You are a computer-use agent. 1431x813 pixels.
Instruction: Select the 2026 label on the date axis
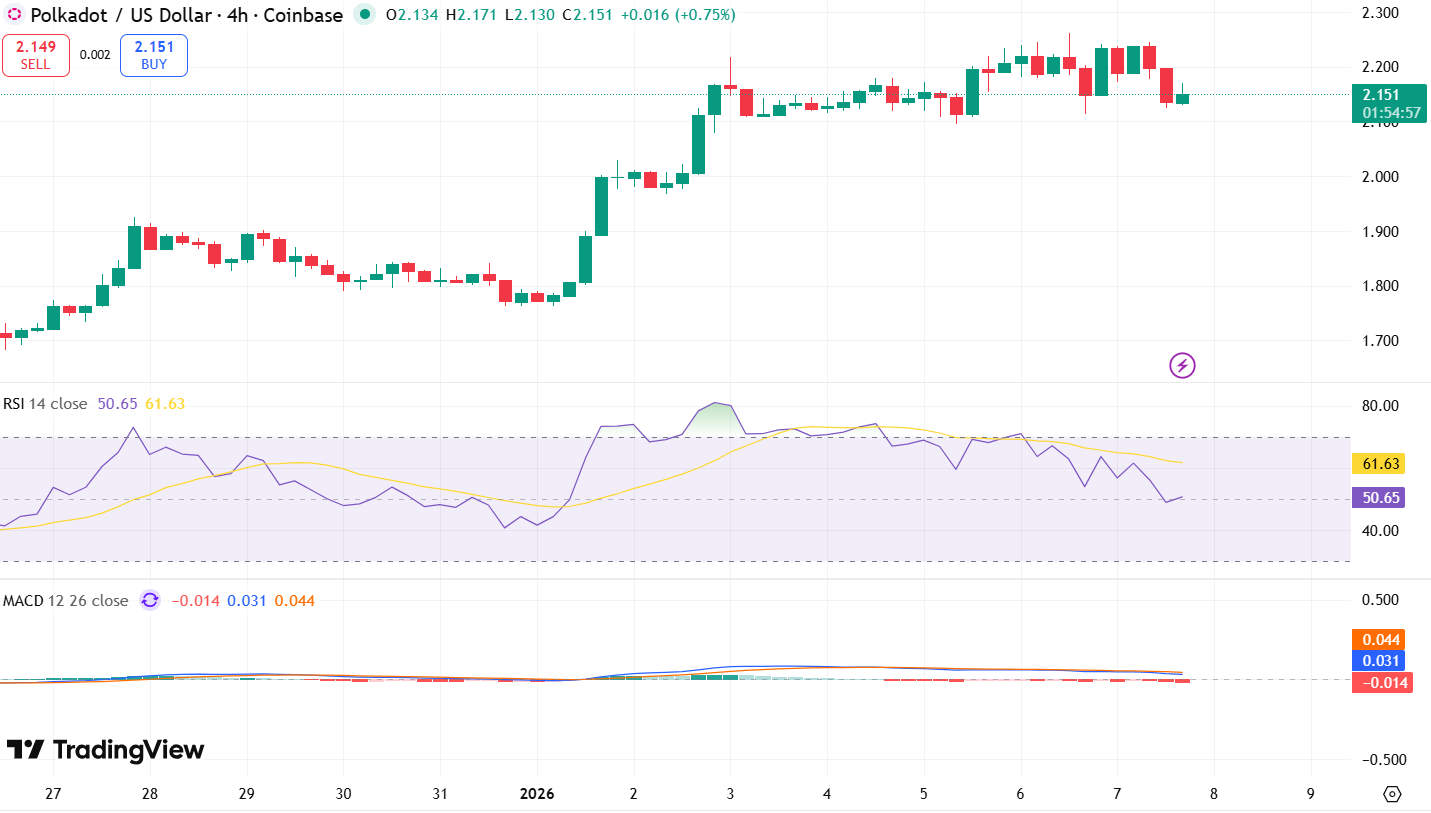(x=537, y=794)
